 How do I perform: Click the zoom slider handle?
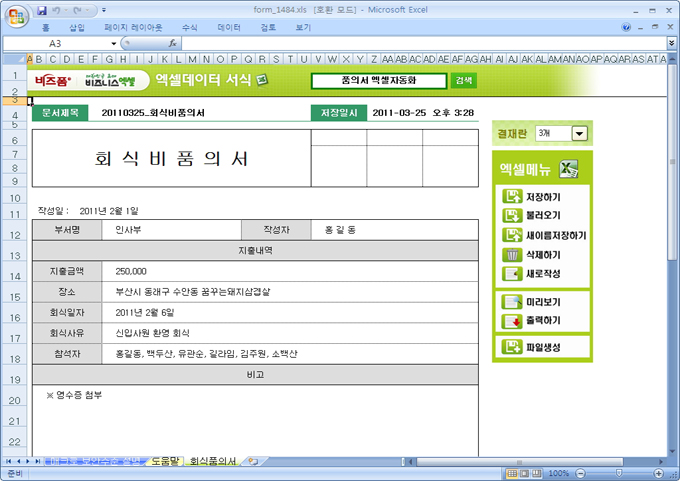pos(619,473)
